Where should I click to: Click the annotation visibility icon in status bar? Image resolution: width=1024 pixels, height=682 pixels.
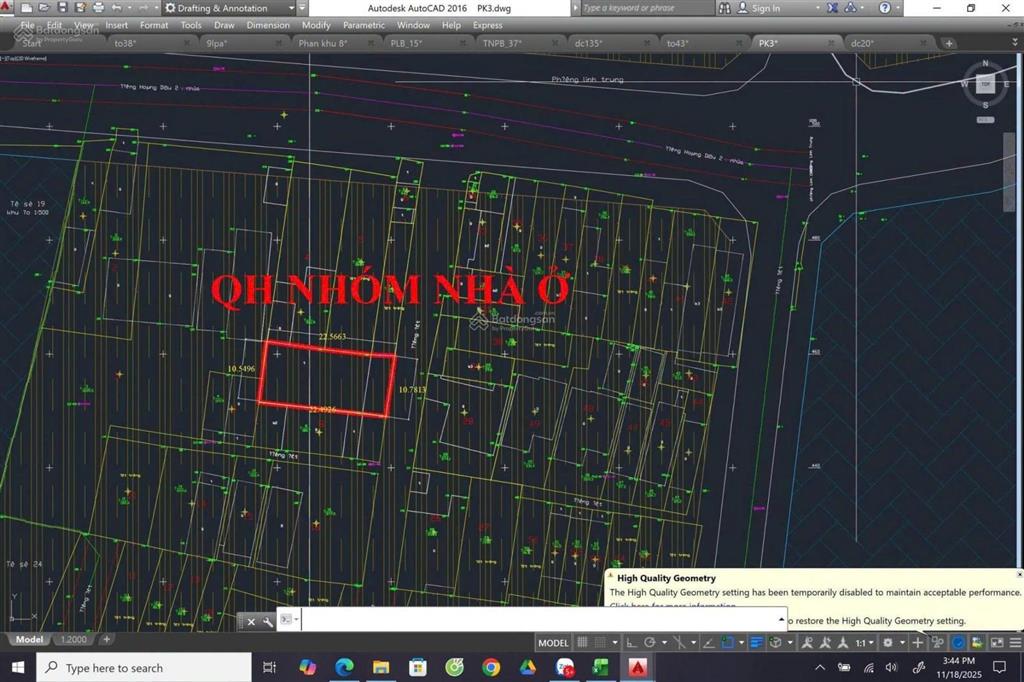pos(807,643)
